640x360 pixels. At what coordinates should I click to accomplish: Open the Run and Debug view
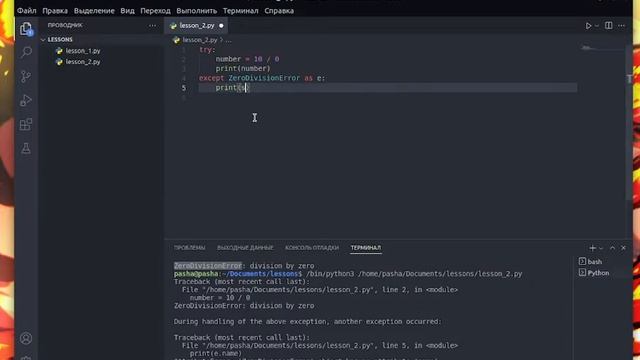[x=26, y=100]
